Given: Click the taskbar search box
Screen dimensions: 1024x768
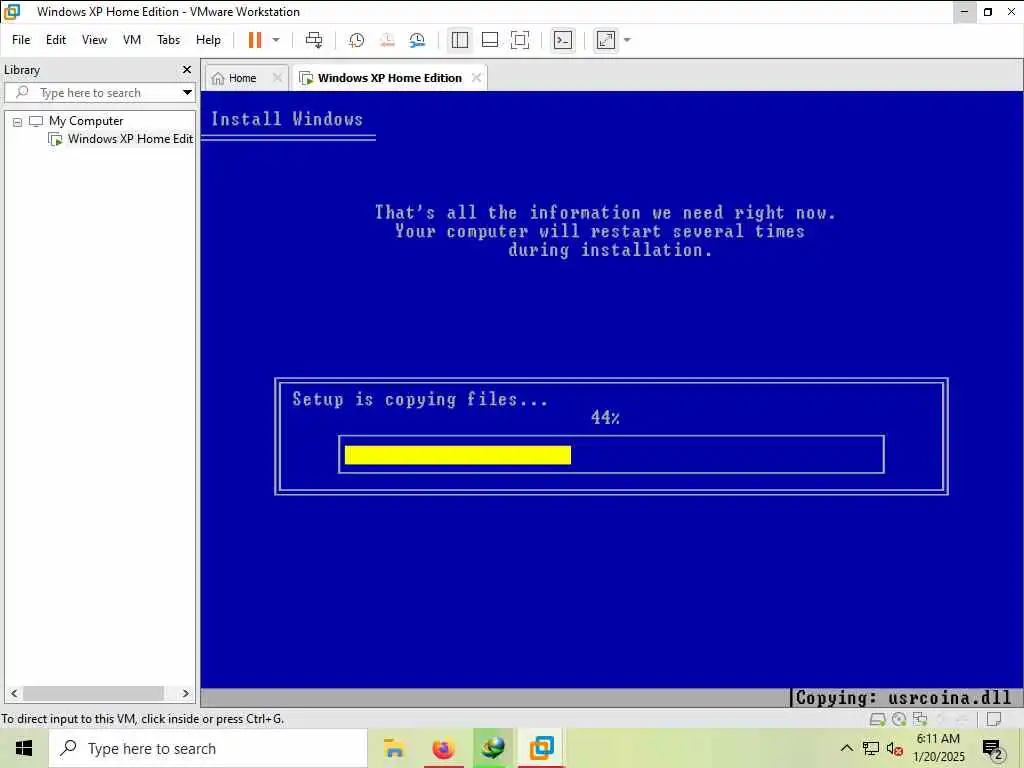Looking at the screenshot, I should 208,748.
